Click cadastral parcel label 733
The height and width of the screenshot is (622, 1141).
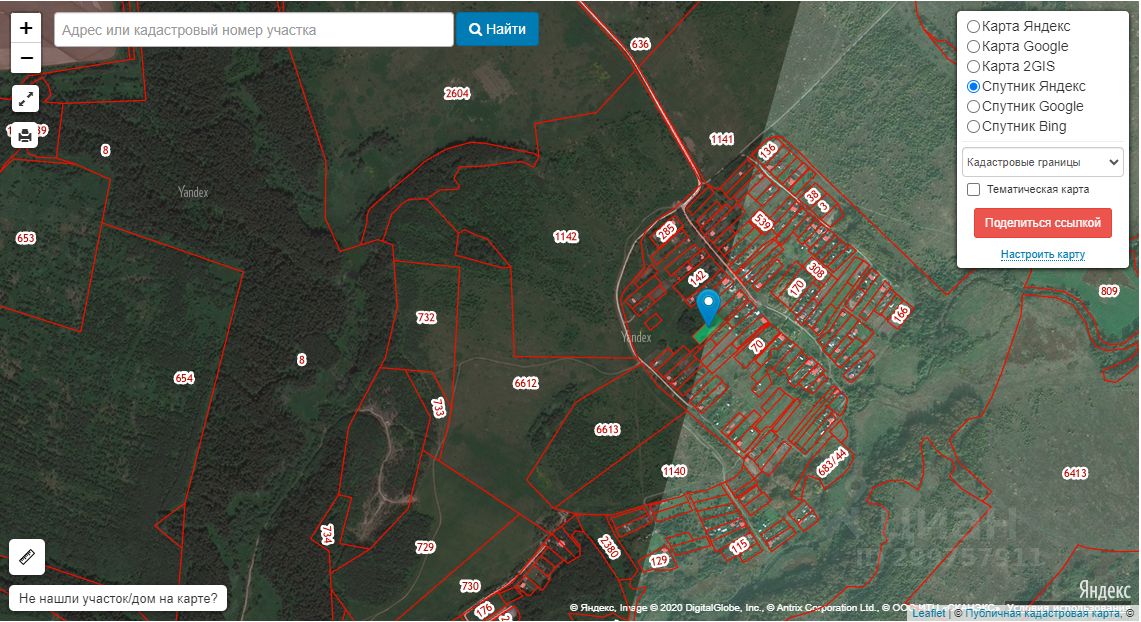[x=438, y=407]
